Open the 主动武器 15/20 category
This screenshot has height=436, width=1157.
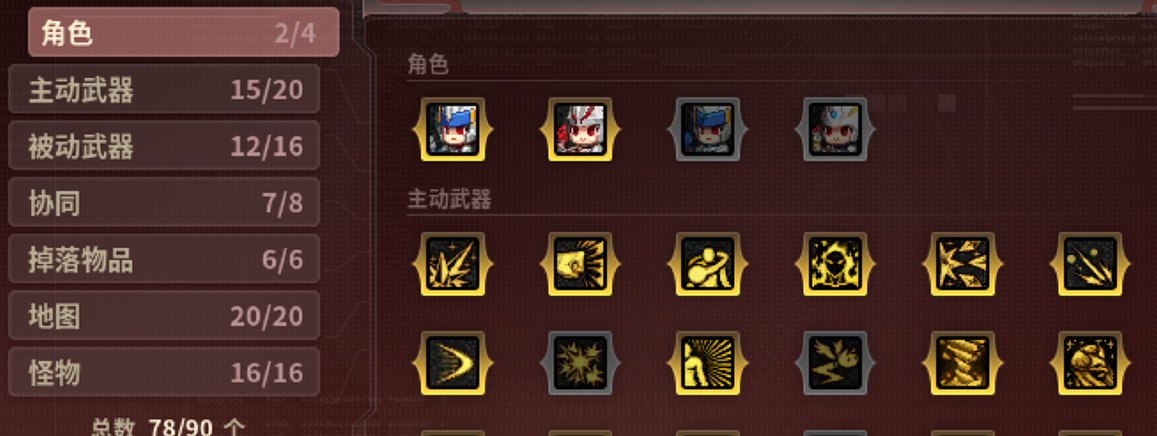point(164,89)
